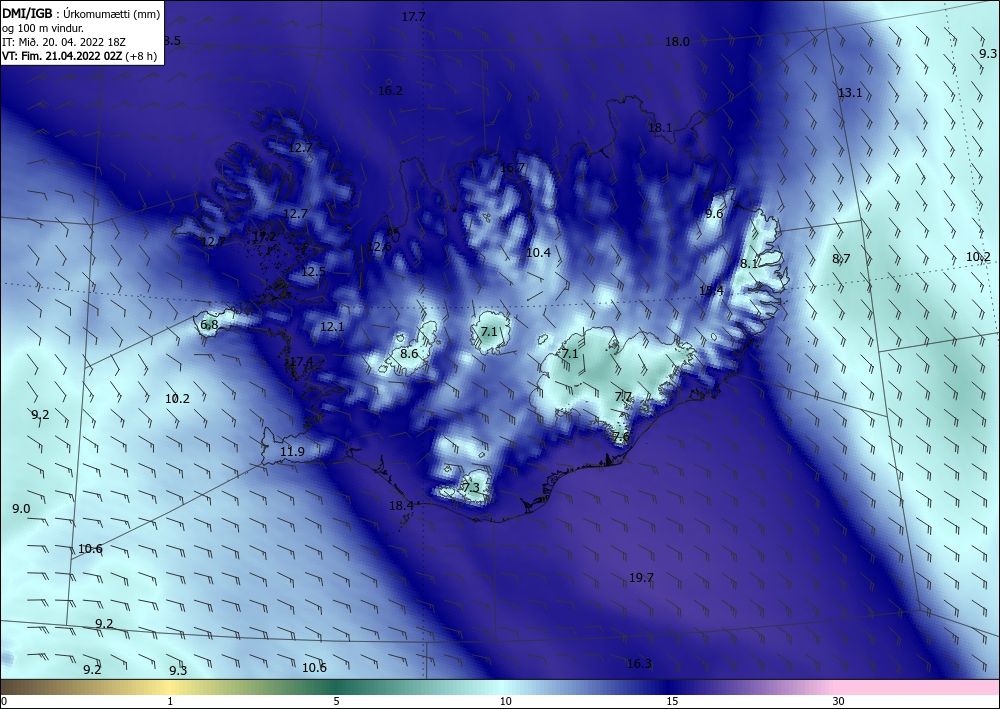Click the 16.3 value label

[639, 664]
